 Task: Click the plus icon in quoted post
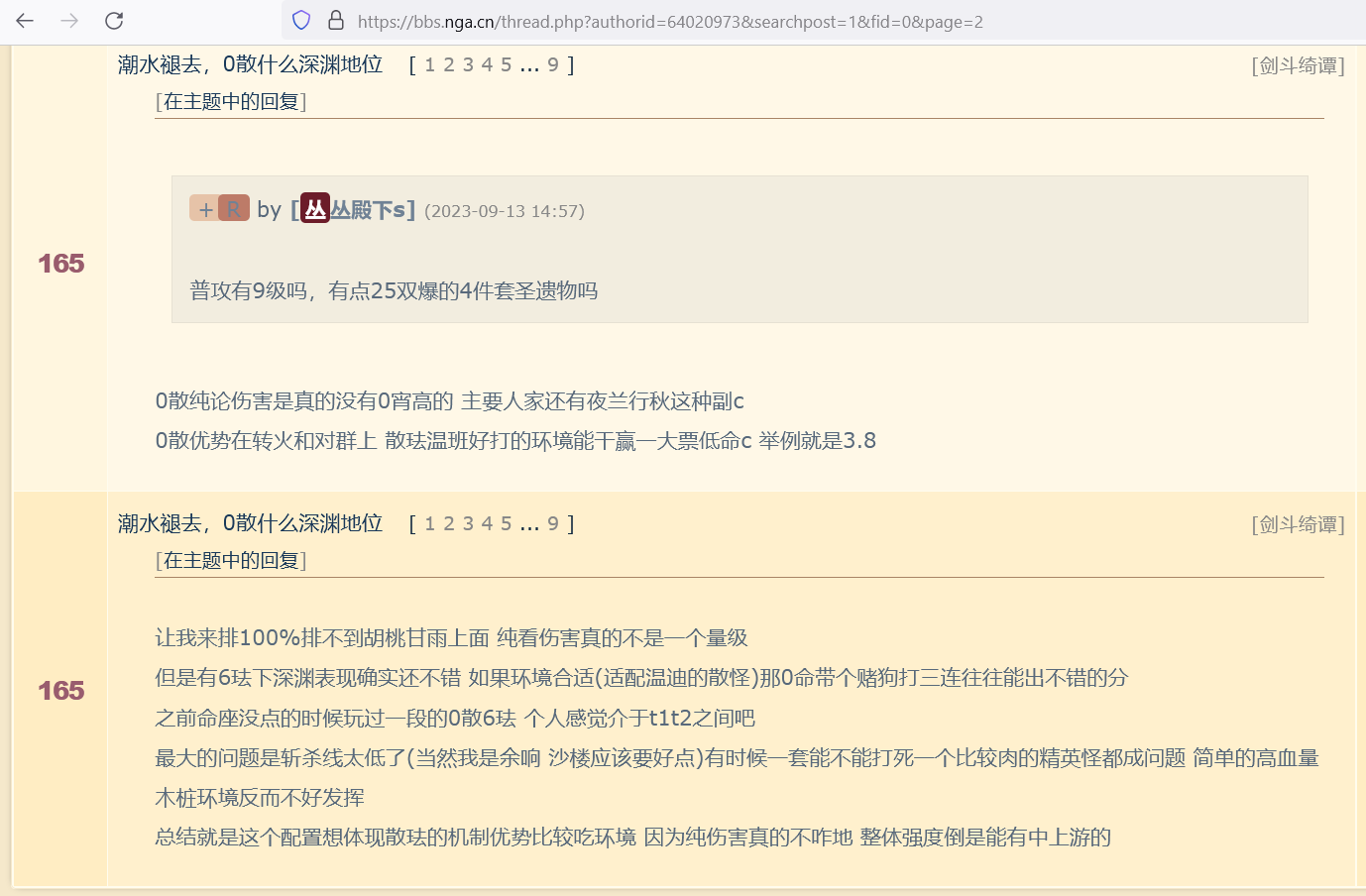pos(205,209)
